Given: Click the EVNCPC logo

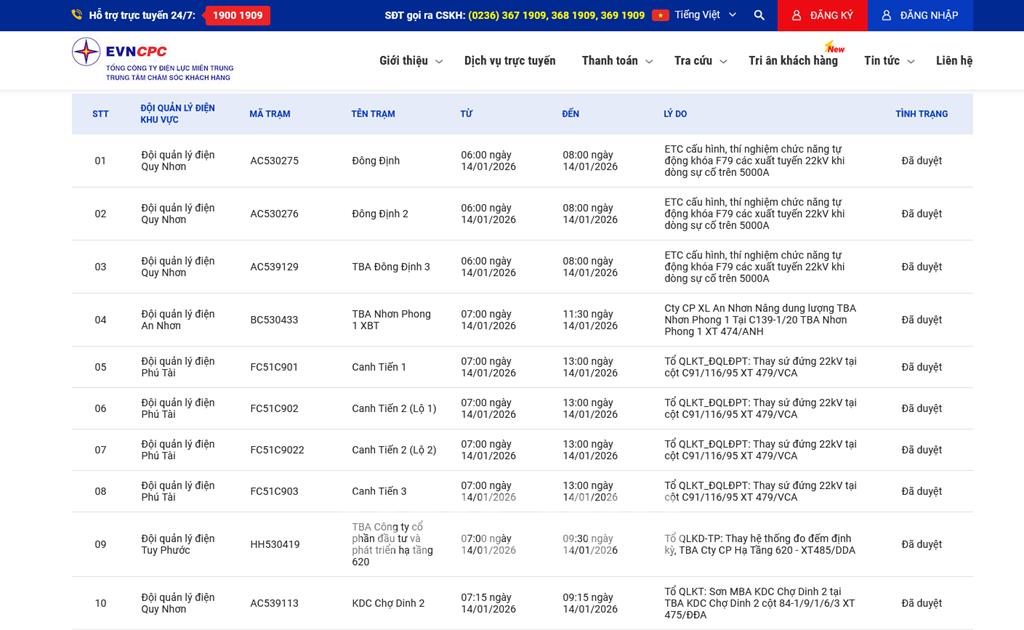Looking at the screenshot, I should click(152, 60).
